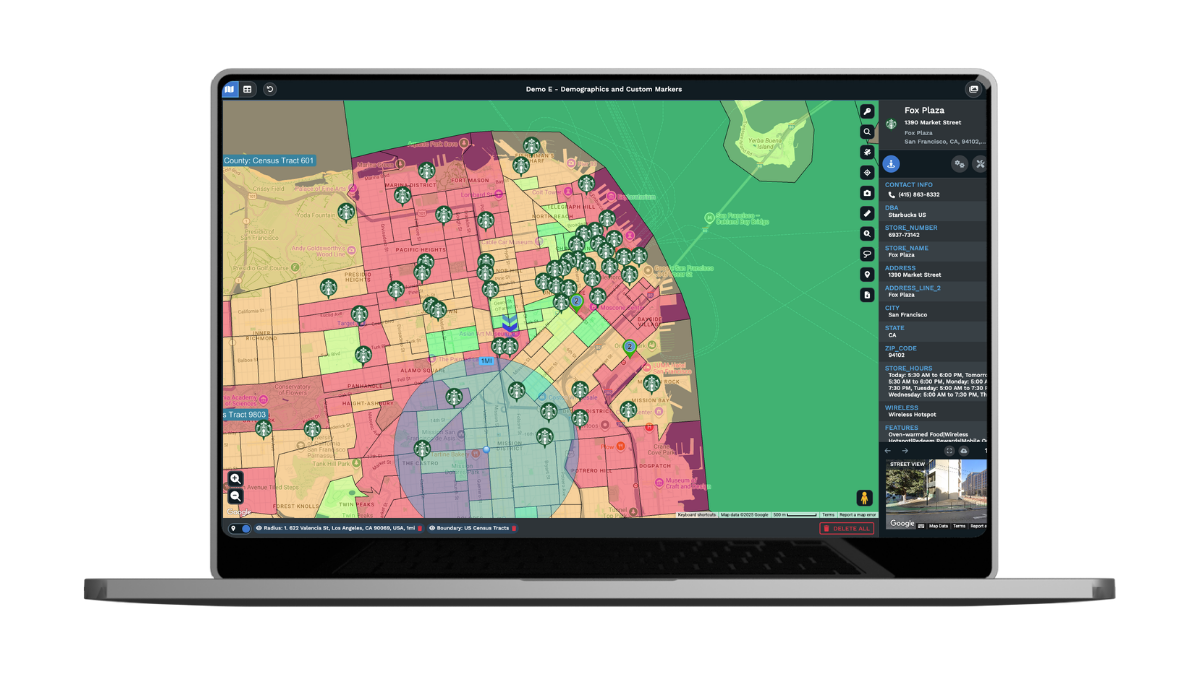This screenshot has height=675, width=1200.
Task: Click the blue download marker button
Action: (891, 164)
